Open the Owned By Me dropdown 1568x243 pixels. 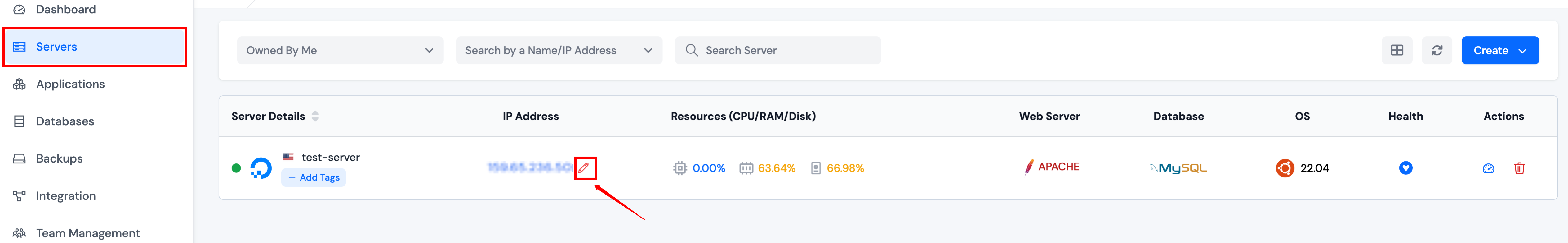(x=340, y=50)
